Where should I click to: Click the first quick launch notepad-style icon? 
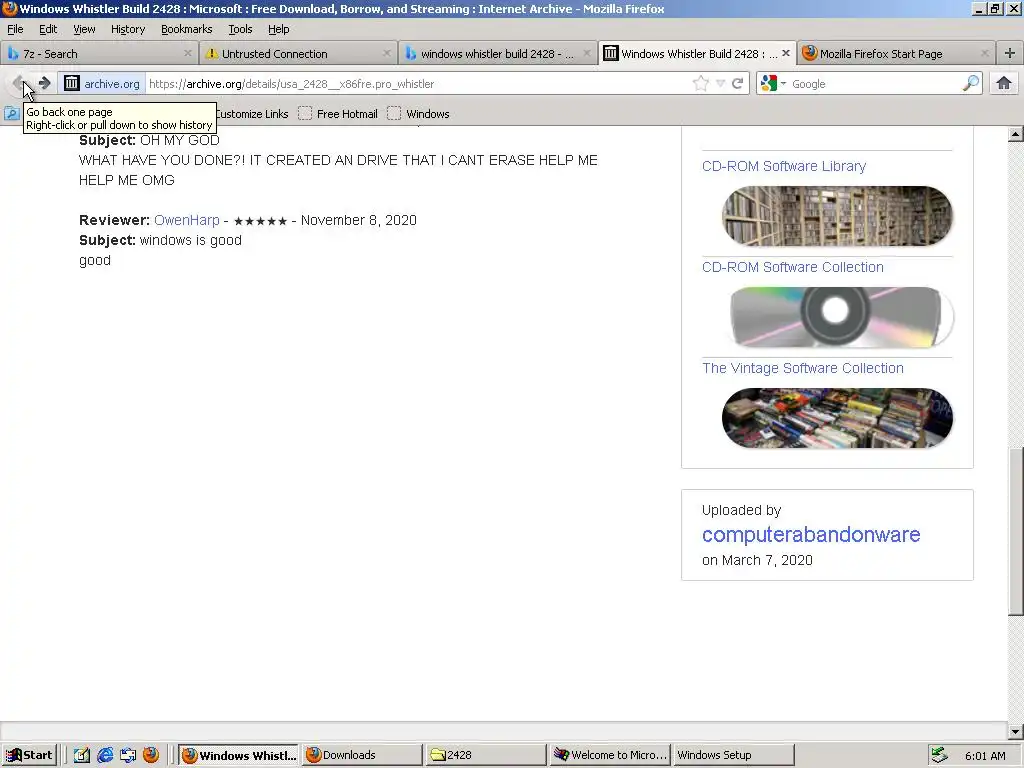(82, 755)
